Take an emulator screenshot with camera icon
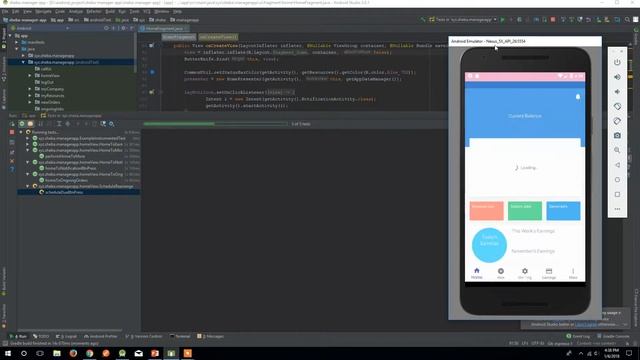Image resolution: width=640 pixels, height=360 pixels. 617,136
